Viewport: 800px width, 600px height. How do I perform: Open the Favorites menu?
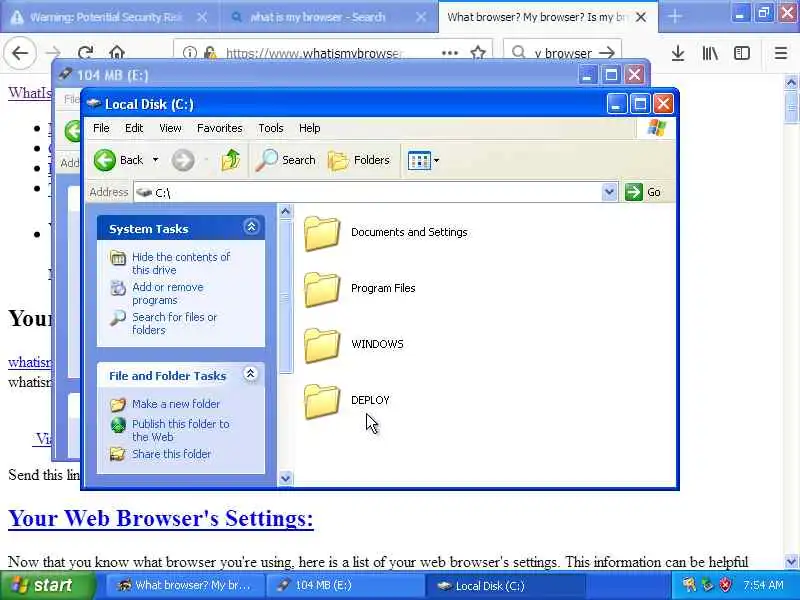[220, 128]
